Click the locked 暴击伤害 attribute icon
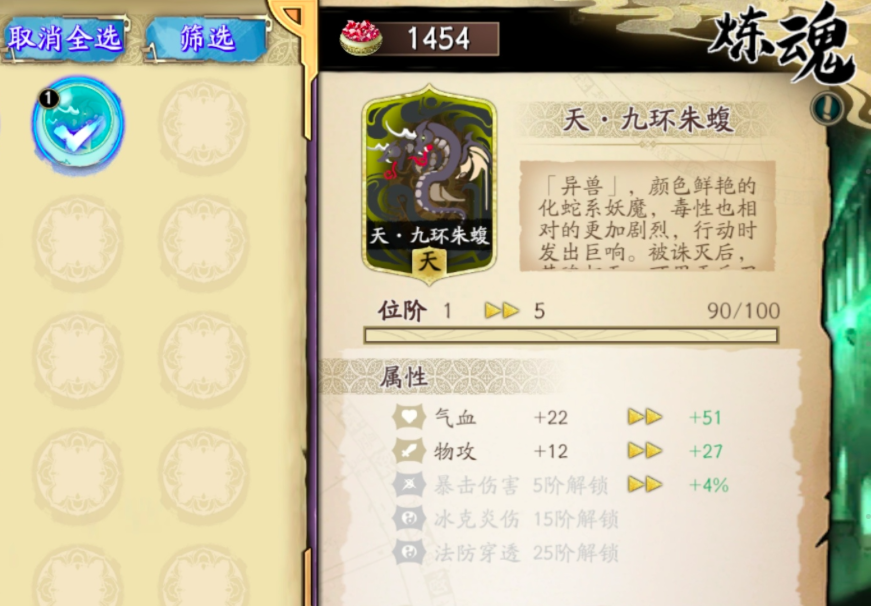The height and width of the screenshot is (606, 873). click(409, 485)
